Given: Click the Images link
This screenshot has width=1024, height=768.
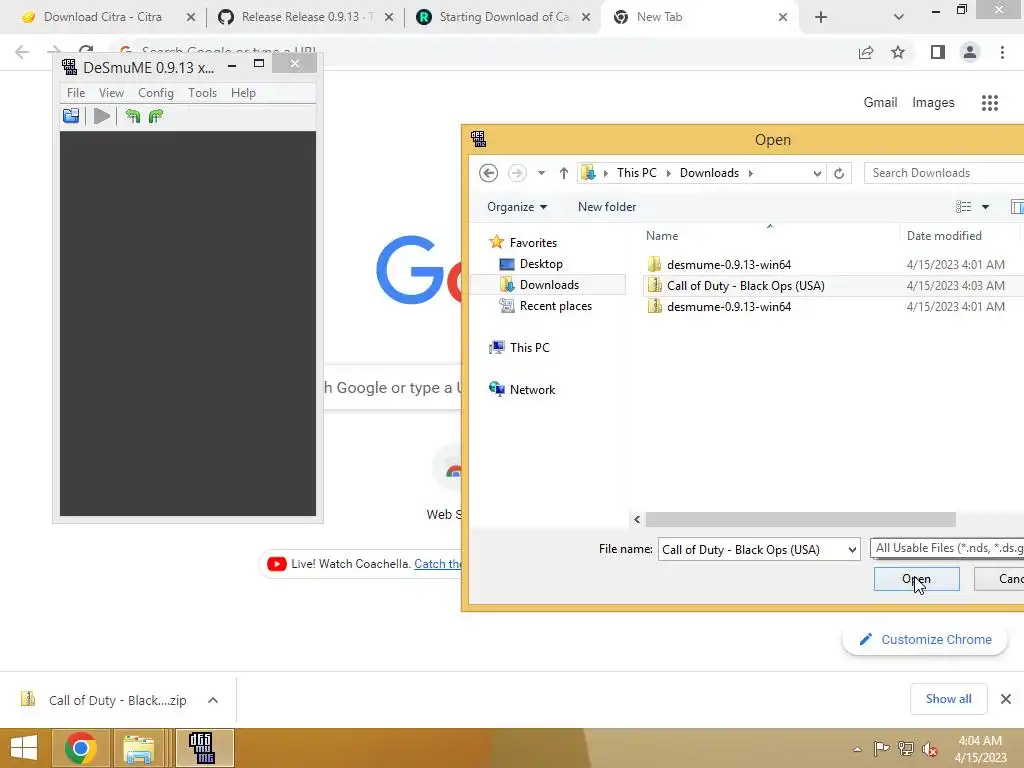Looking at the screenshot, I should [933, 103].
